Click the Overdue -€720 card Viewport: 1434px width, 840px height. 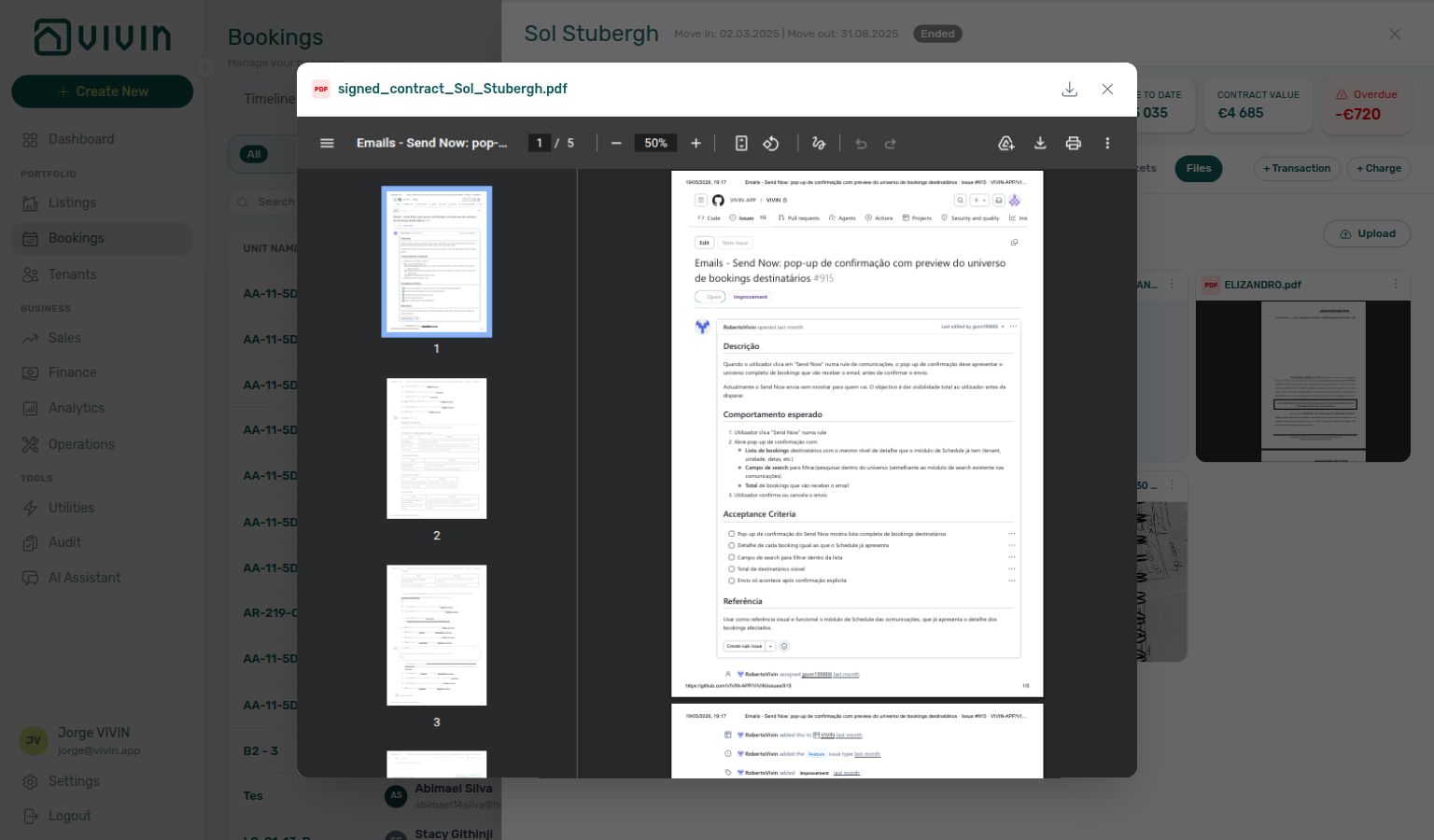[x=1367, y=105]
